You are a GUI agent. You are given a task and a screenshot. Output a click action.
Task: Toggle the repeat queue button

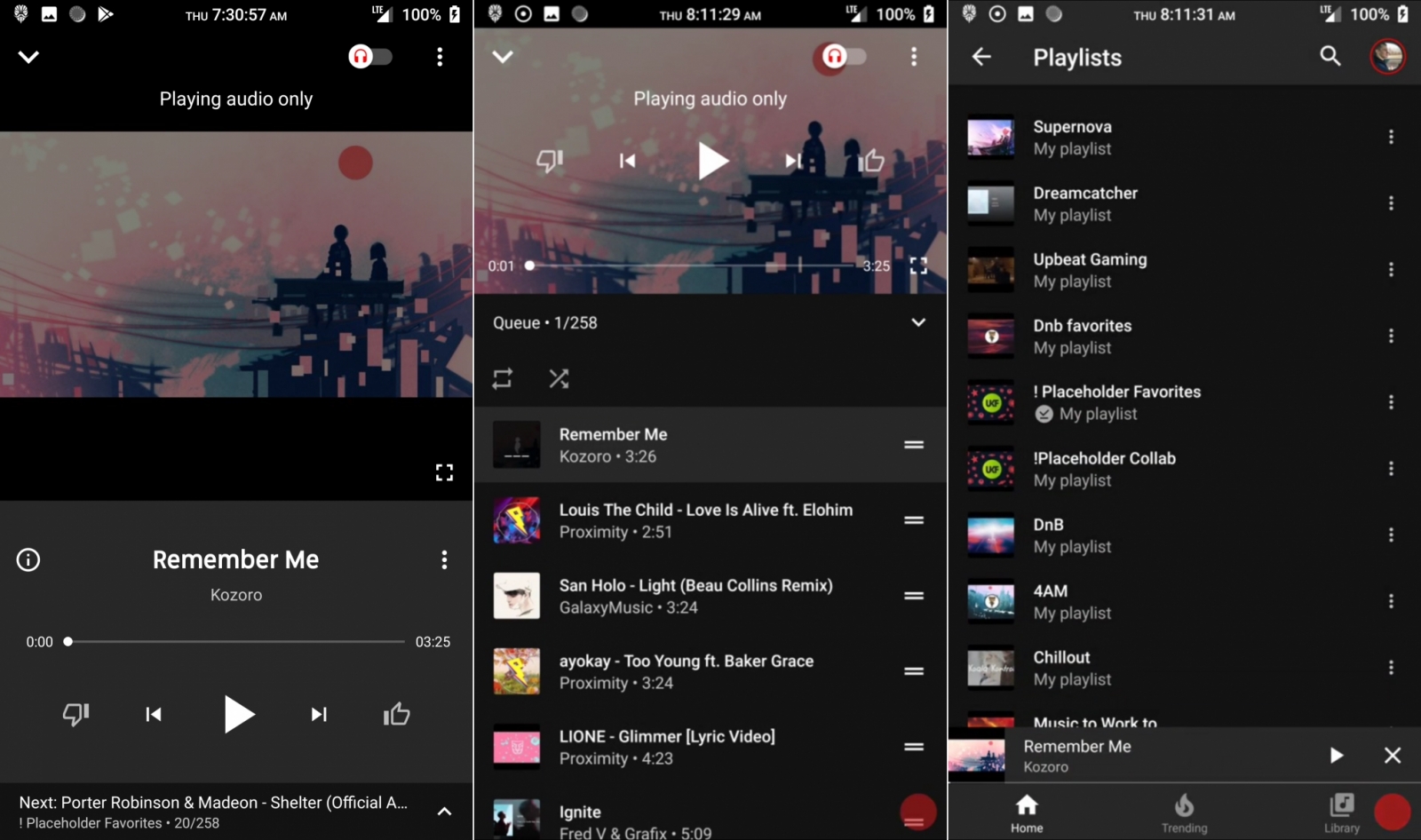503,379
